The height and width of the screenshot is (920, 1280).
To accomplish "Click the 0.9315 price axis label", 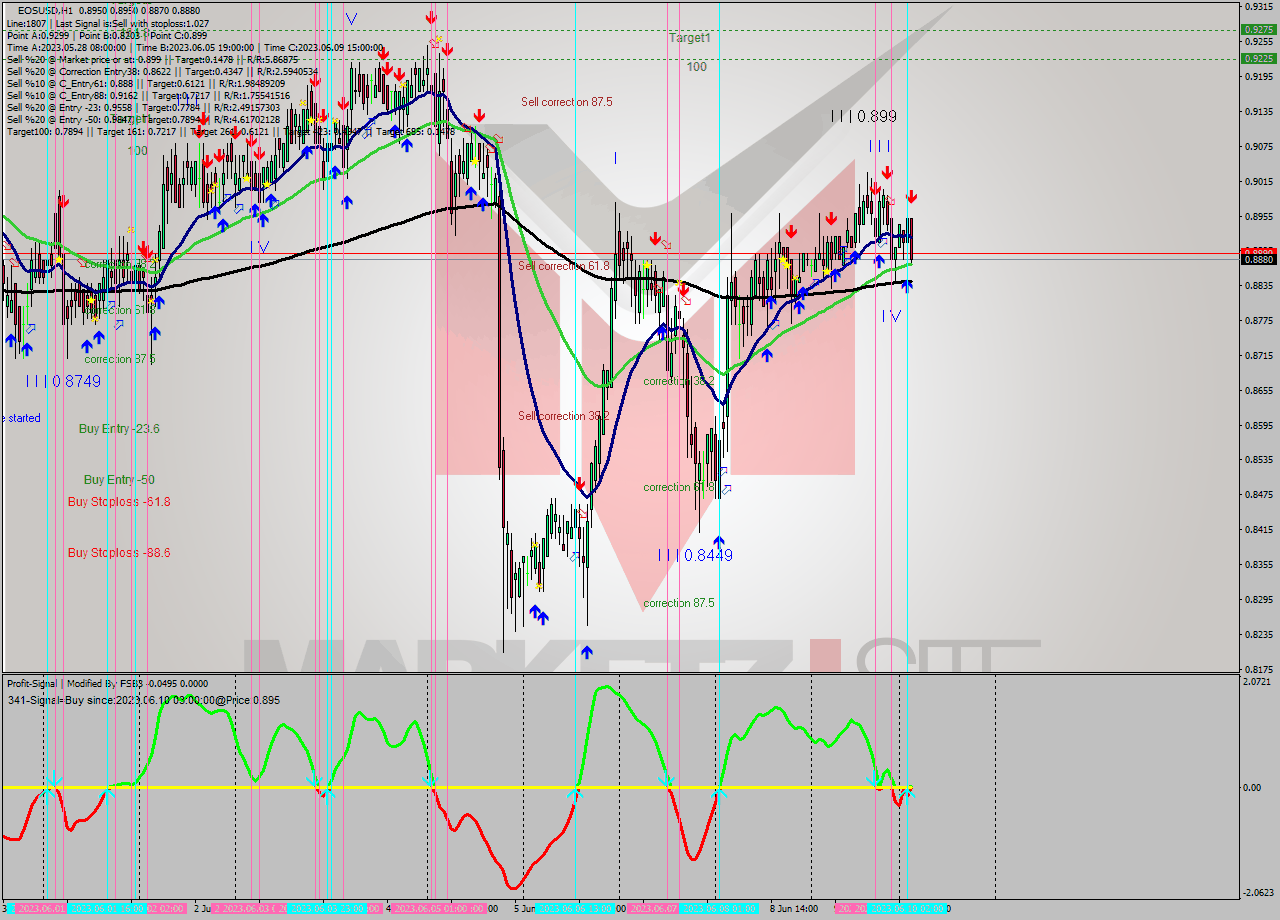I will pos(1258,7).
